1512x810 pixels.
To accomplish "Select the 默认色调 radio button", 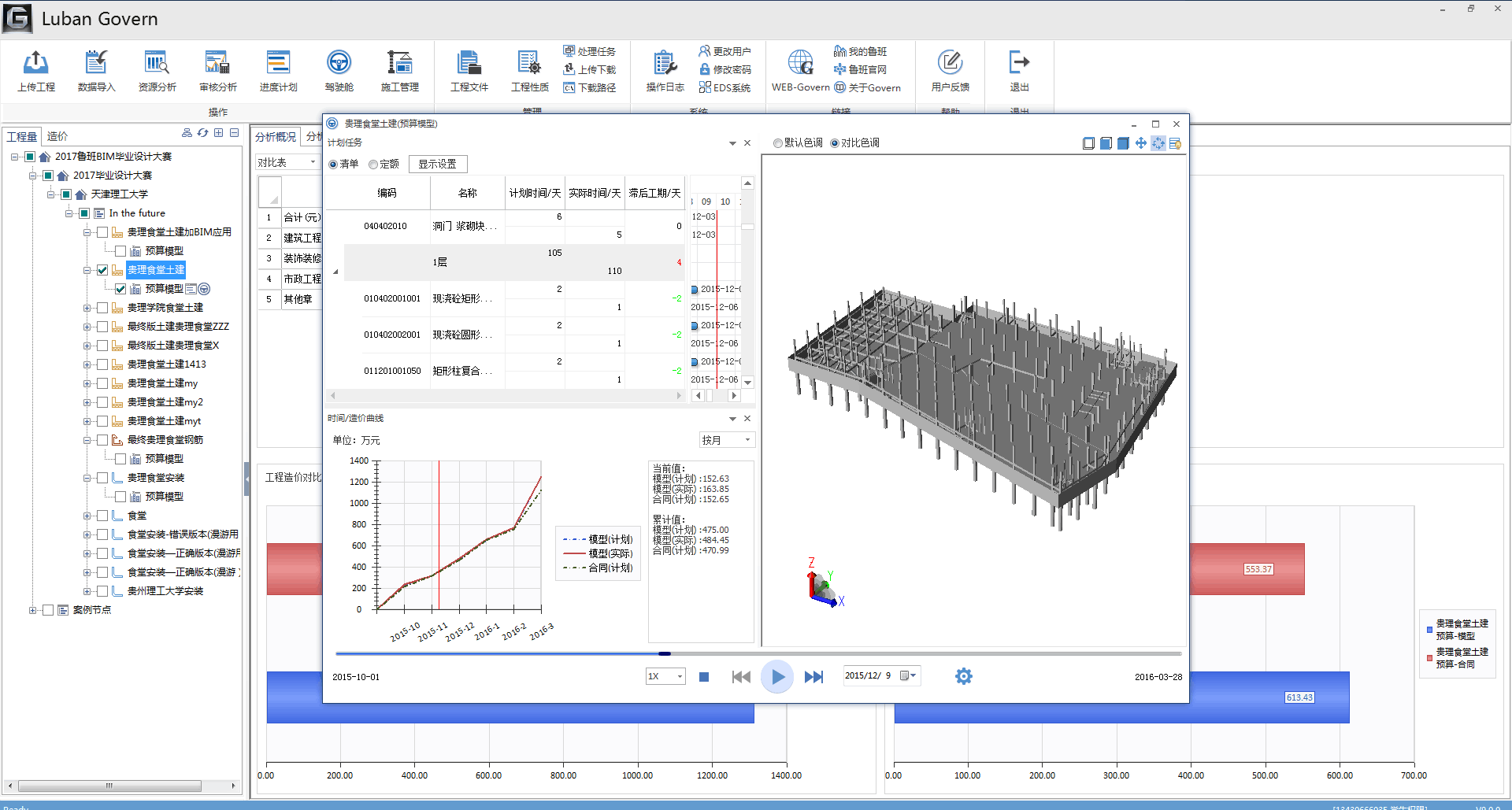I will pos(778,143).
